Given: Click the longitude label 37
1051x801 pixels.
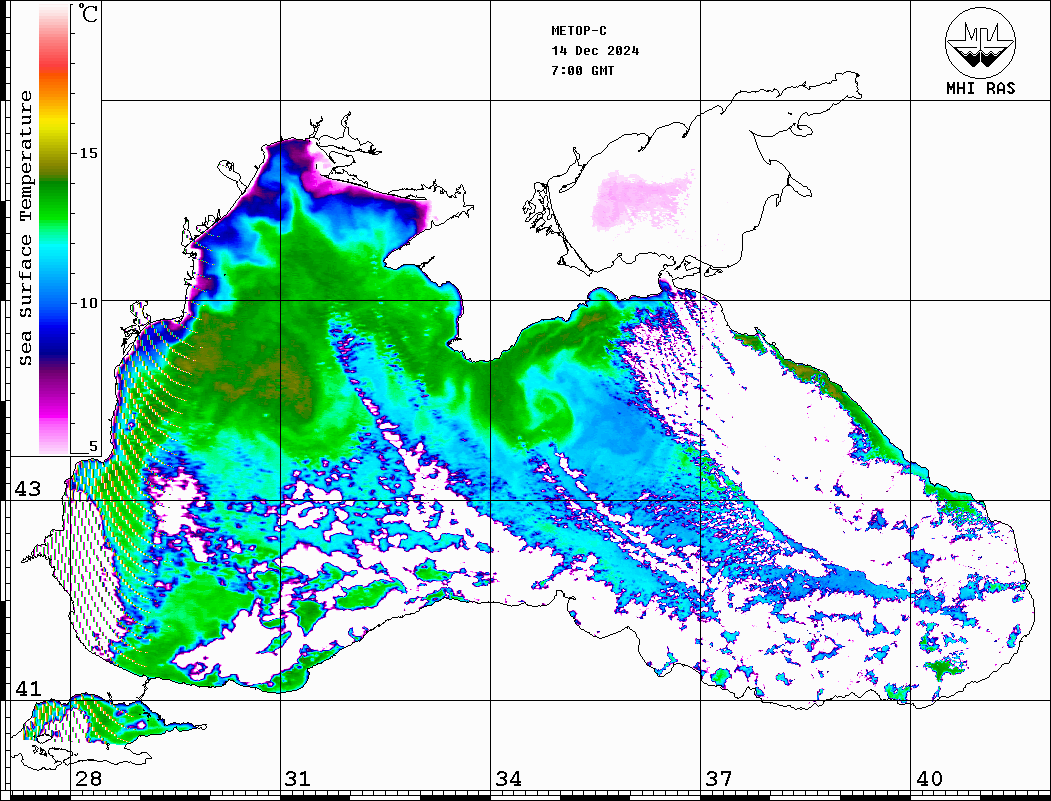Looking at the screenshot, I should coord(719,779).
